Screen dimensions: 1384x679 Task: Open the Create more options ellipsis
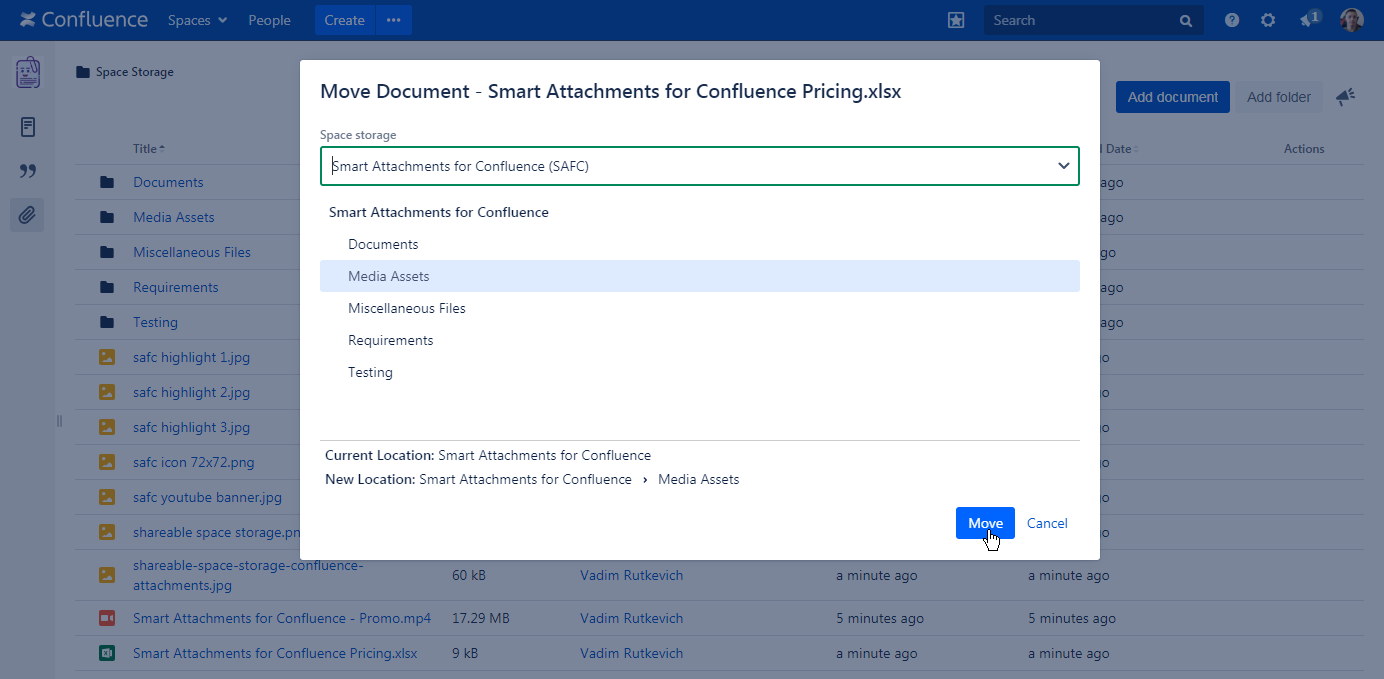click(393, 20)
